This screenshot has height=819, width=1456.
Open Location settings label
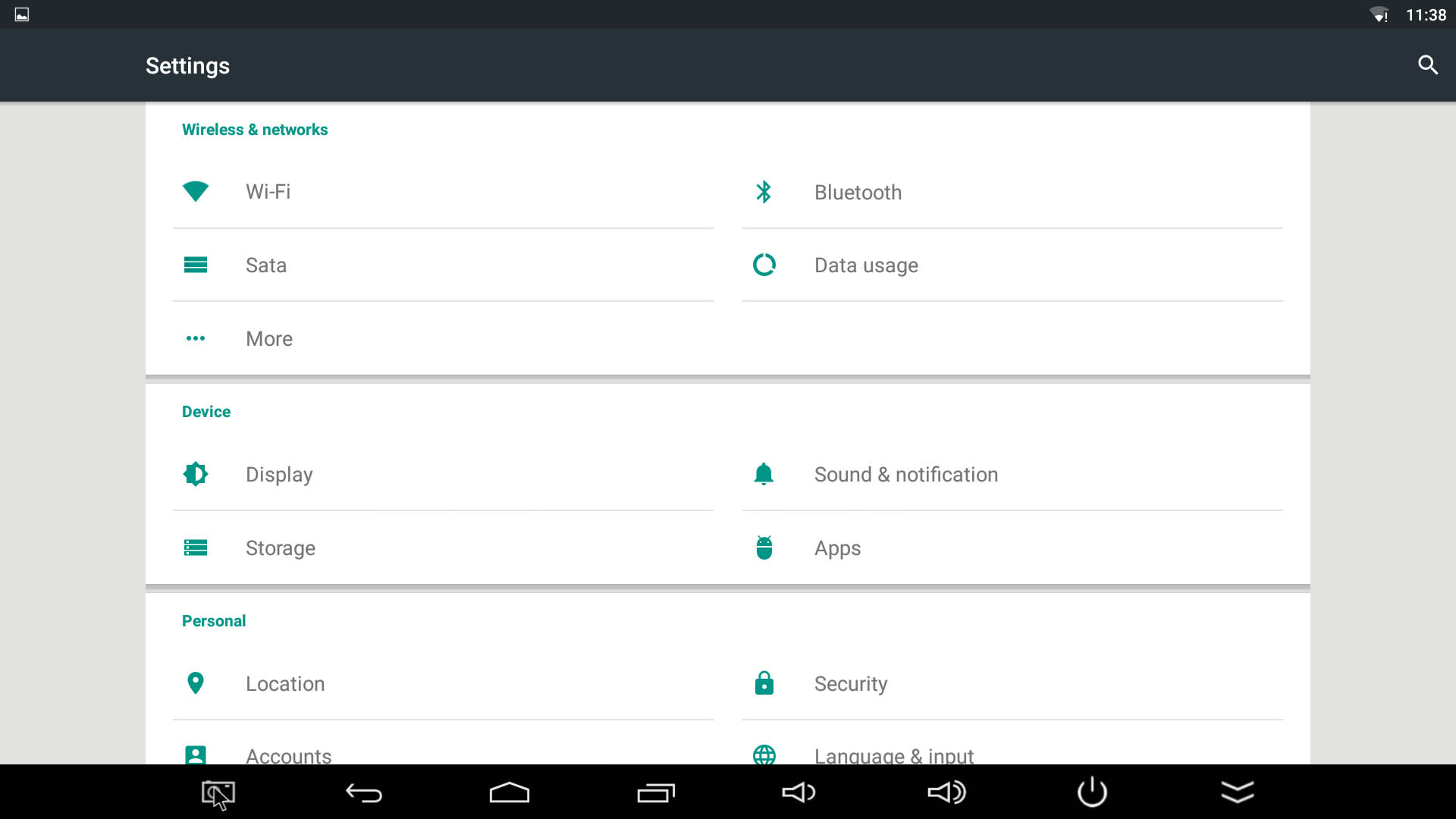(x=285, y=684)
